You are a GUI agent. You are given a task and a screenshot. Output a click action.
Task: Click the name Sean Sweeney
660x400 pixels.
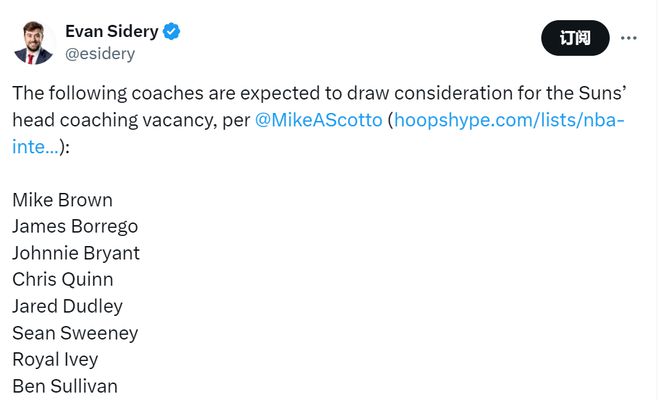pos(75,333)
